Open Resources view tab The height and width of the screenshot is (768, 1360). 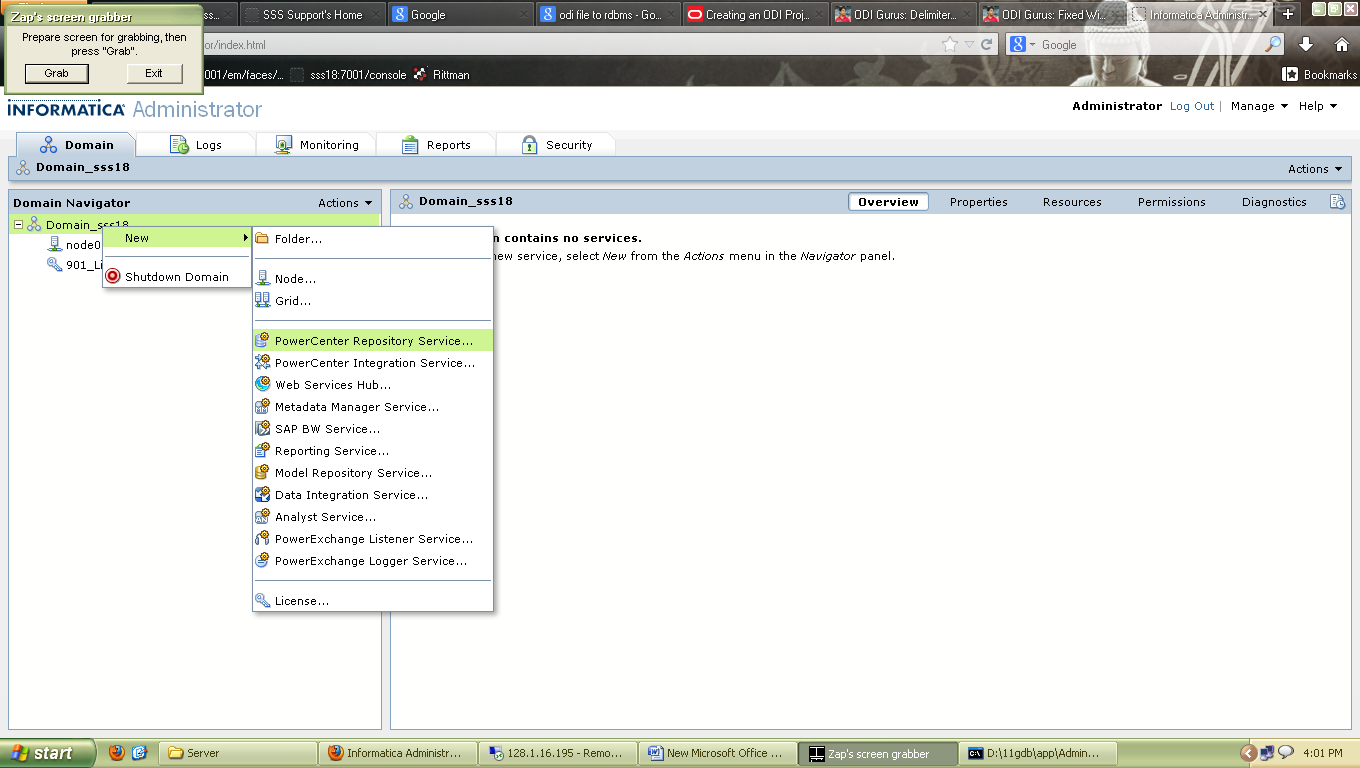pos(1072,202)
